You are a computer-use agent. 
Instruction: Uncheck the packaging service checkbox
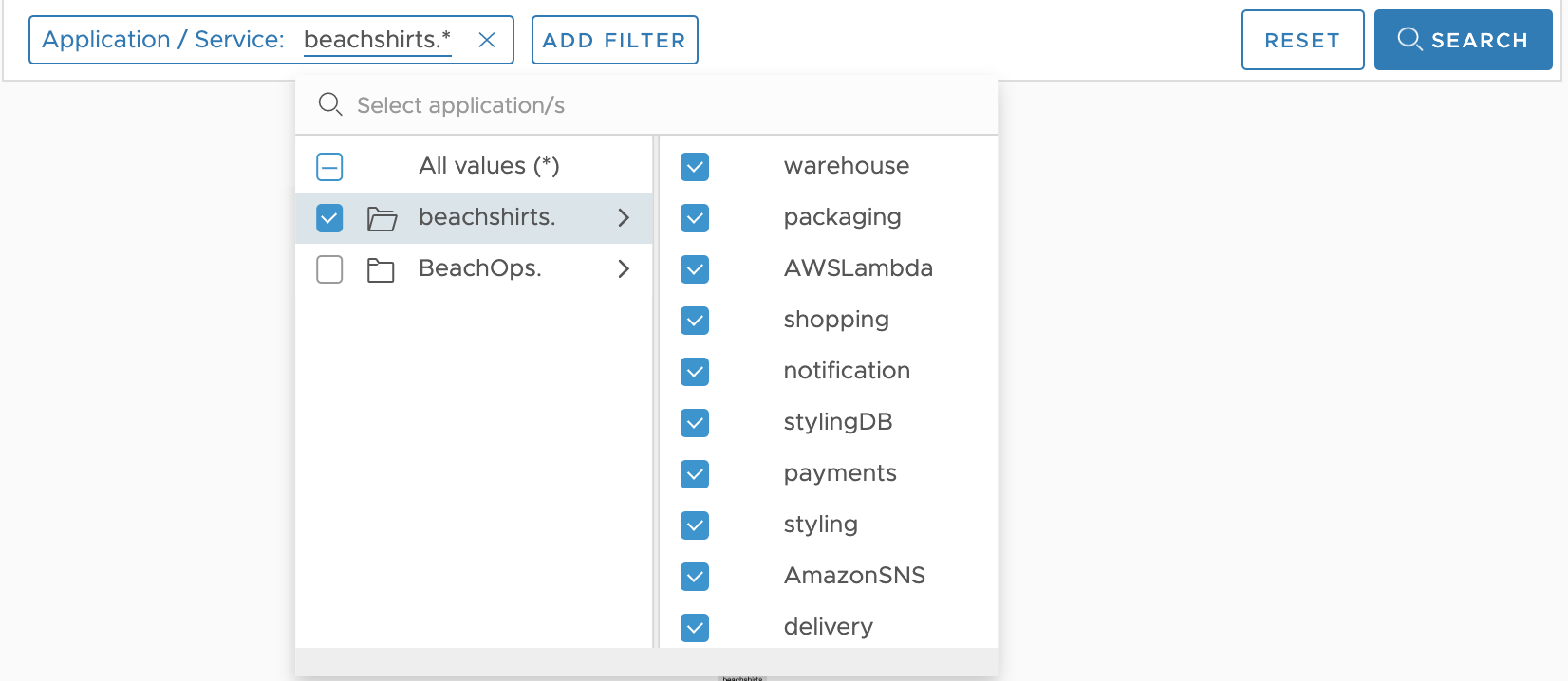tap(695, 218)
